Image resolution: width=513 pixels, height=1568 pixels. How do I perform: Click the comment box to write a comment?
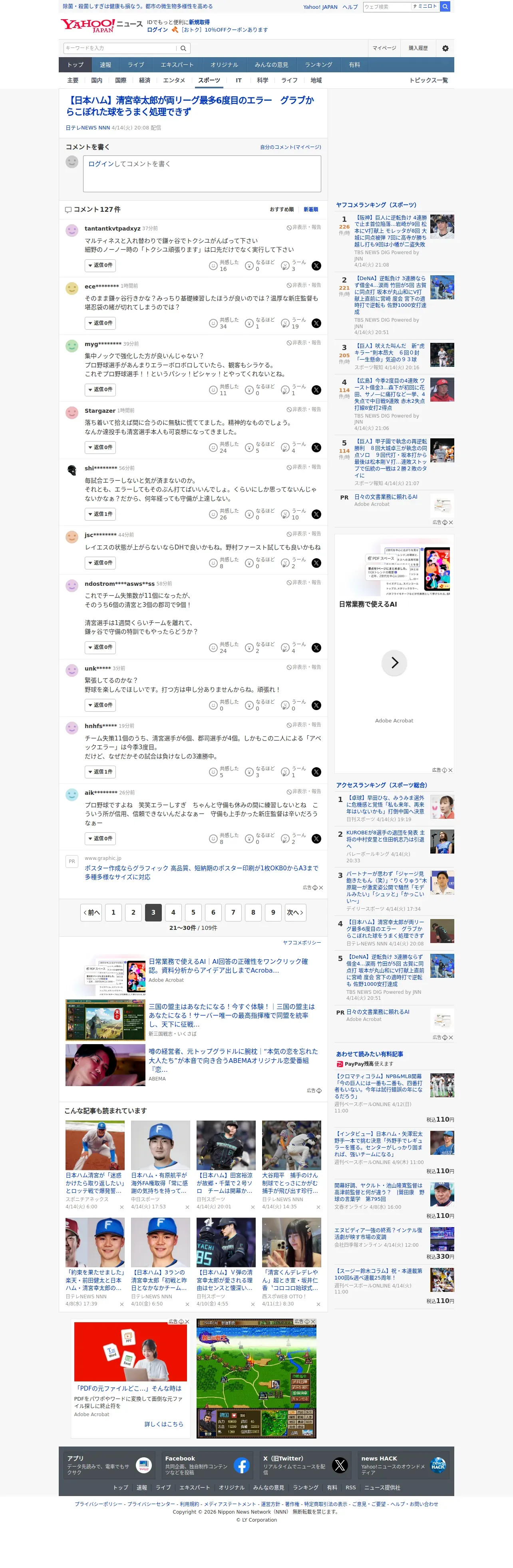[202, 173]
